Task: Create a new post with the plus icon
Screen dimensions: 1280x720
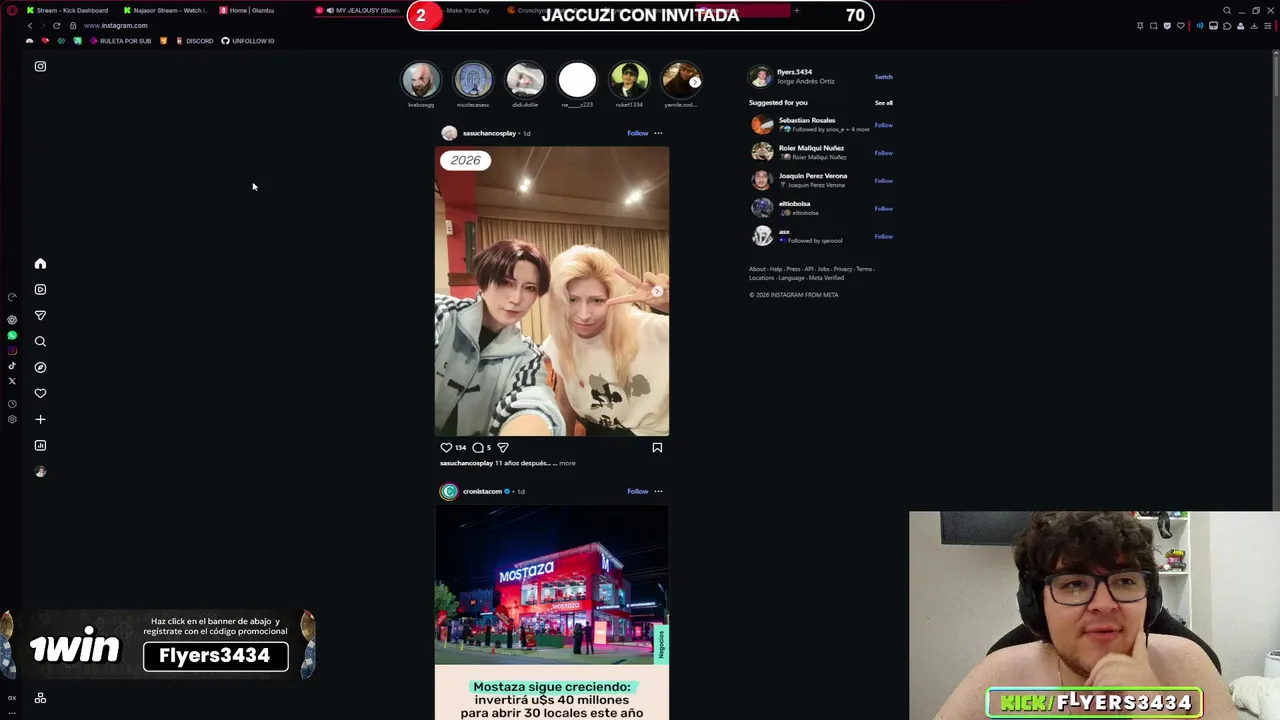Action: 40,420
